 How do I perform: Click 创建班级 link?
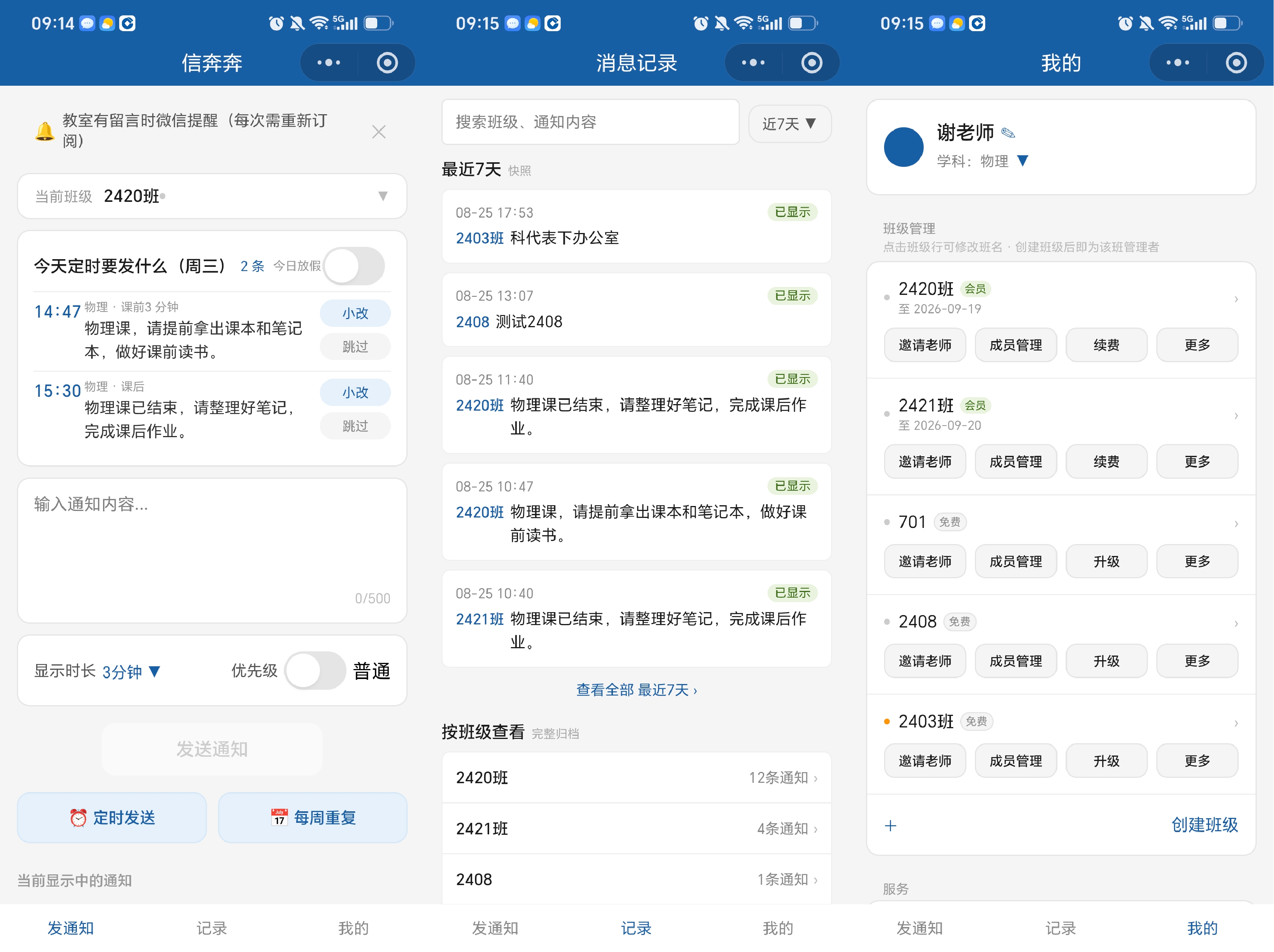click(1204, 825)
